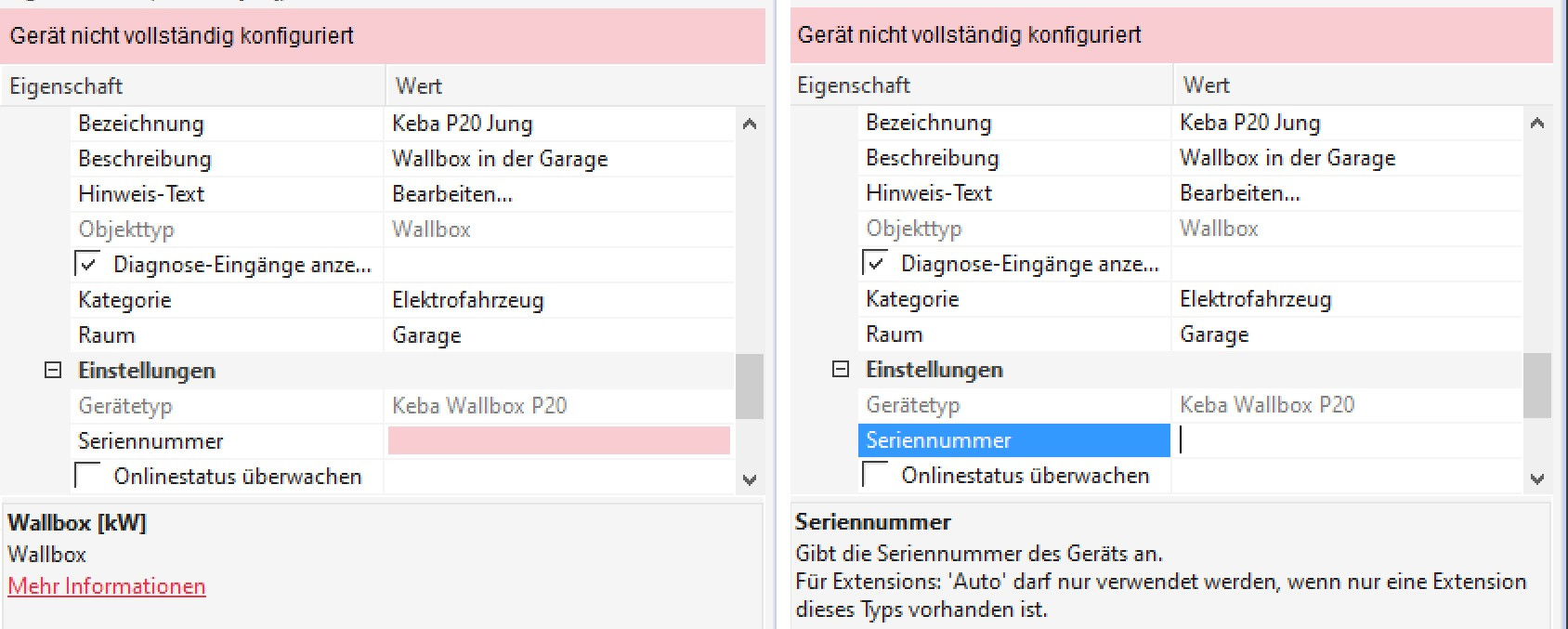Edit Beschreibung value in right panel
The height and width of the screenshot is (629, 1568).
click(1287, 157)
